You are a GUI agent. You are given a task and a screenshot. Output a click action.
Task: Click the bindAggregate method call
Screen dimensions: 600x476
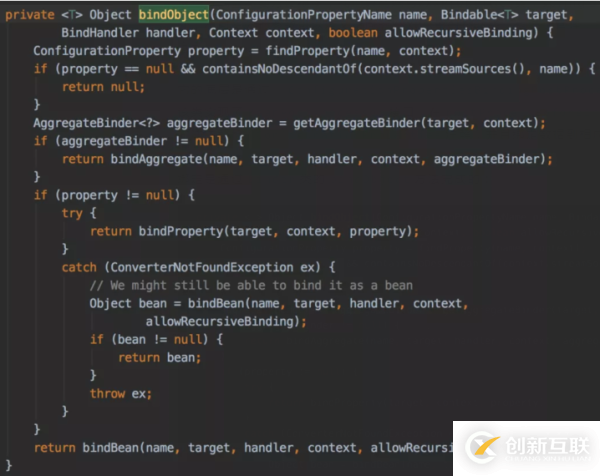coord(156,159)
